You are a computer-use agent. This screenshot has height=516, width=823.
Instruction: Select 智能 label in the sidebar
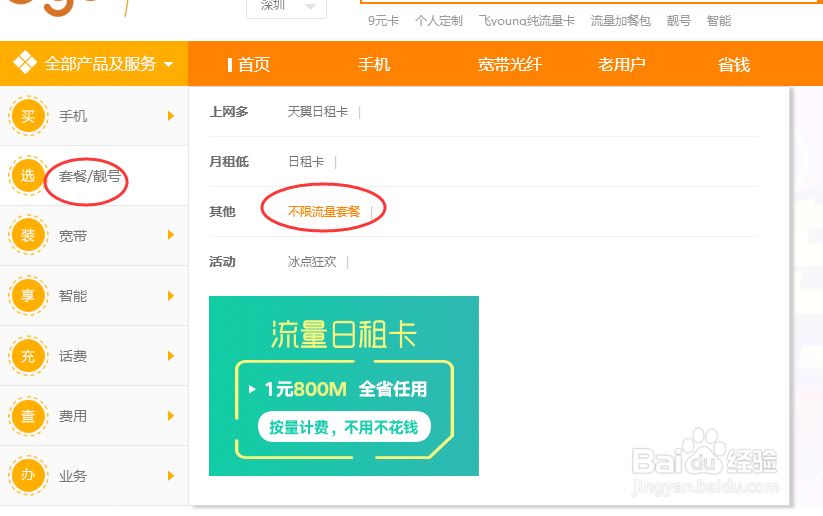pyautogui.click(x=73, y=296)
